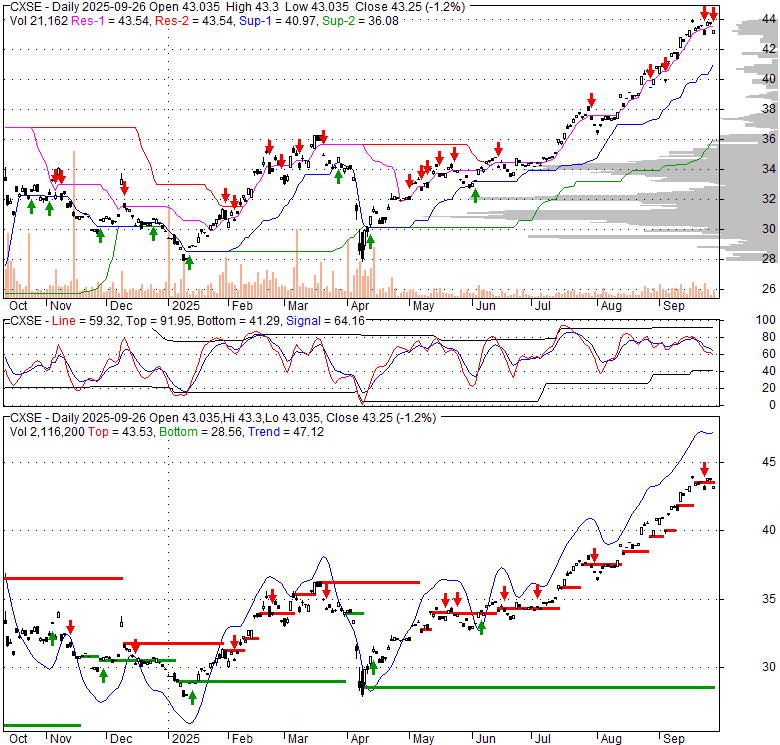
Task: Select oscillator axis value 60
Action: point(769,354)
